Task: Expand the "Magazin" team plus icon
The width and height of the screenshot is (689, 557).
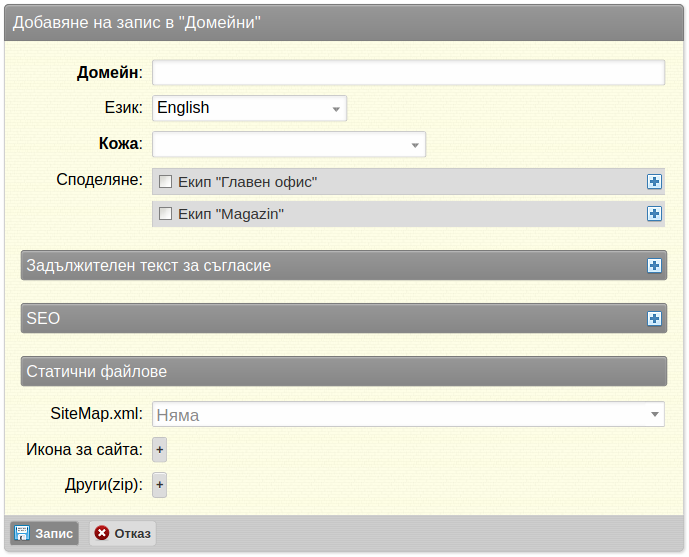Action: click(x=654, y=214)
